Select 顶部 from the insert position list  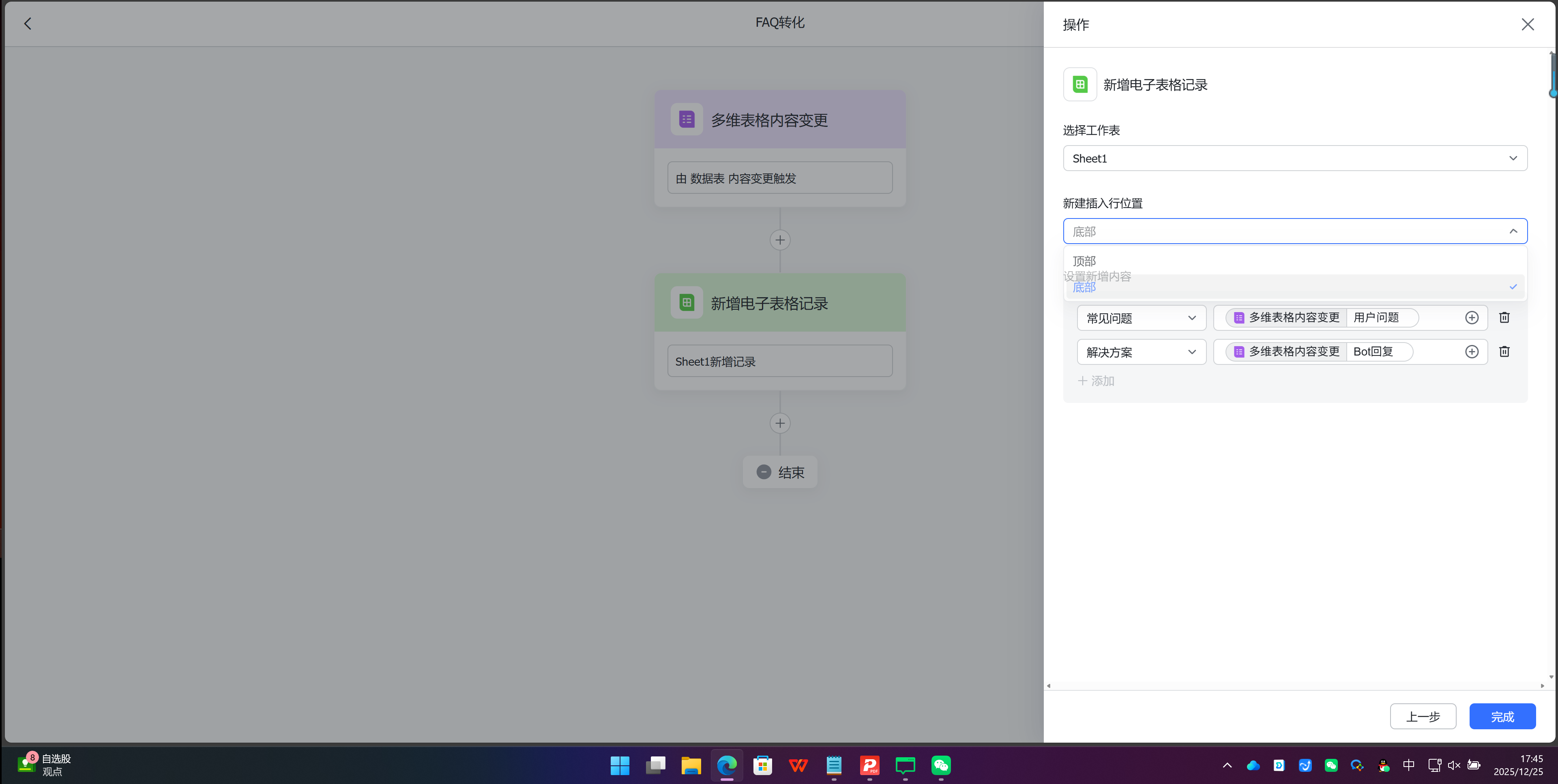click(x=1084, y=261)
